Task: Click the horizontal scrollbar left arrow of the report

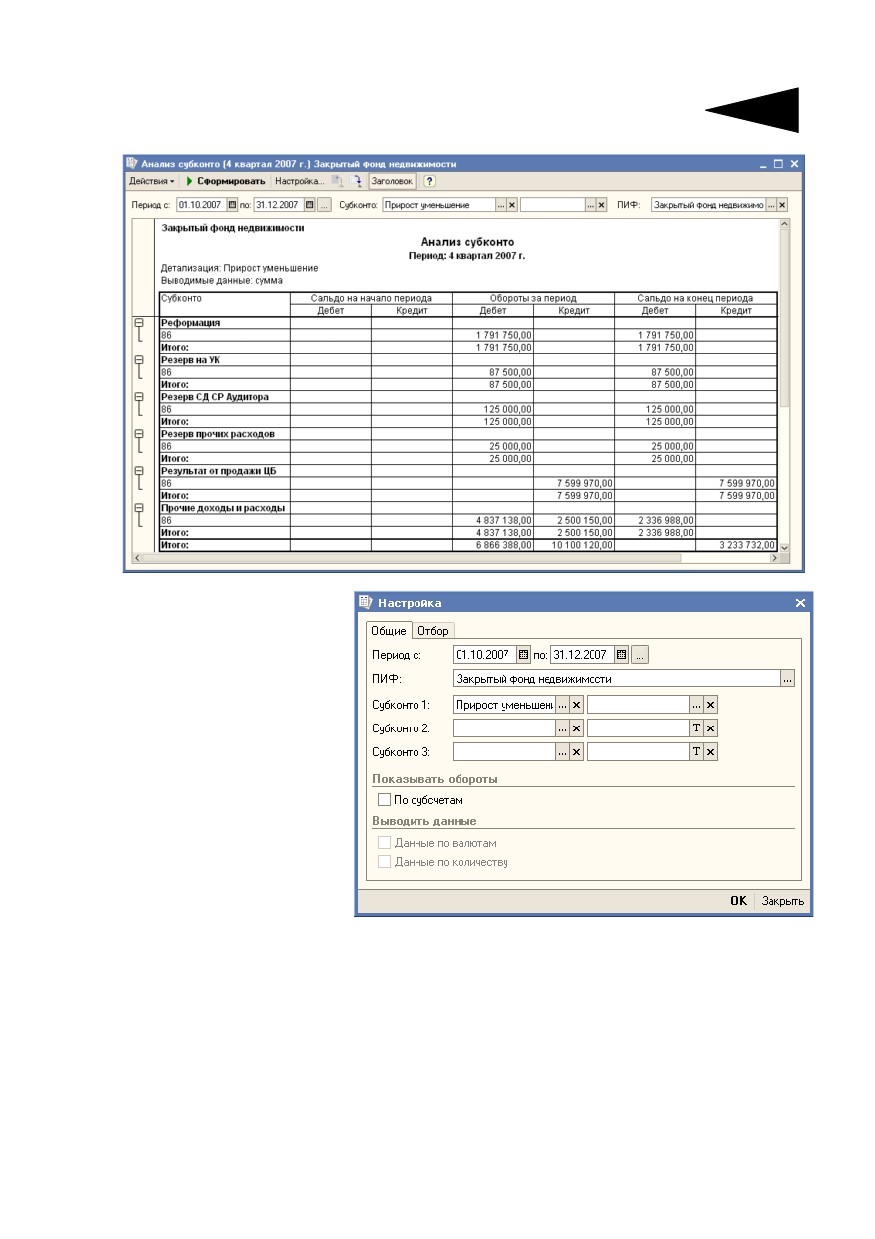Action: [x=139, y=559]
